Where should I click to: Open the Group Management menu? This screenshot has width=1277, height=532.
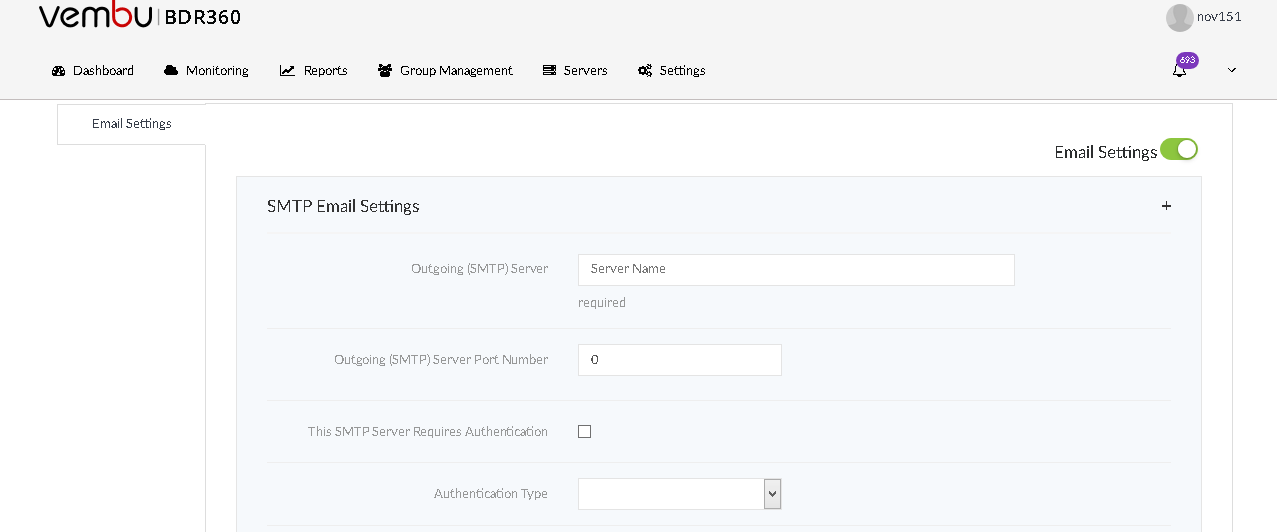[x=445, y=71]
